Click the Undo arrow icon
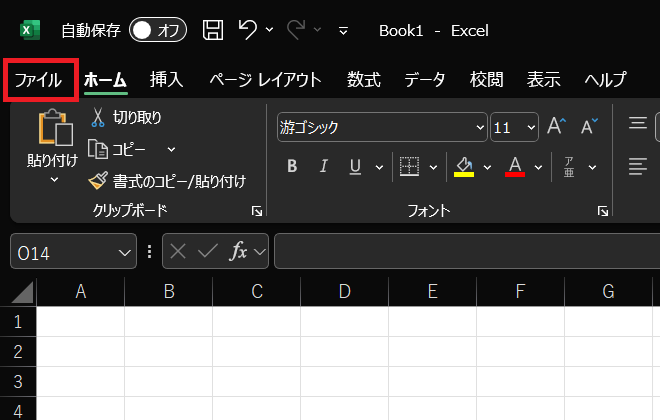Viewport: 660px width, 420px height. click(248, 30)
